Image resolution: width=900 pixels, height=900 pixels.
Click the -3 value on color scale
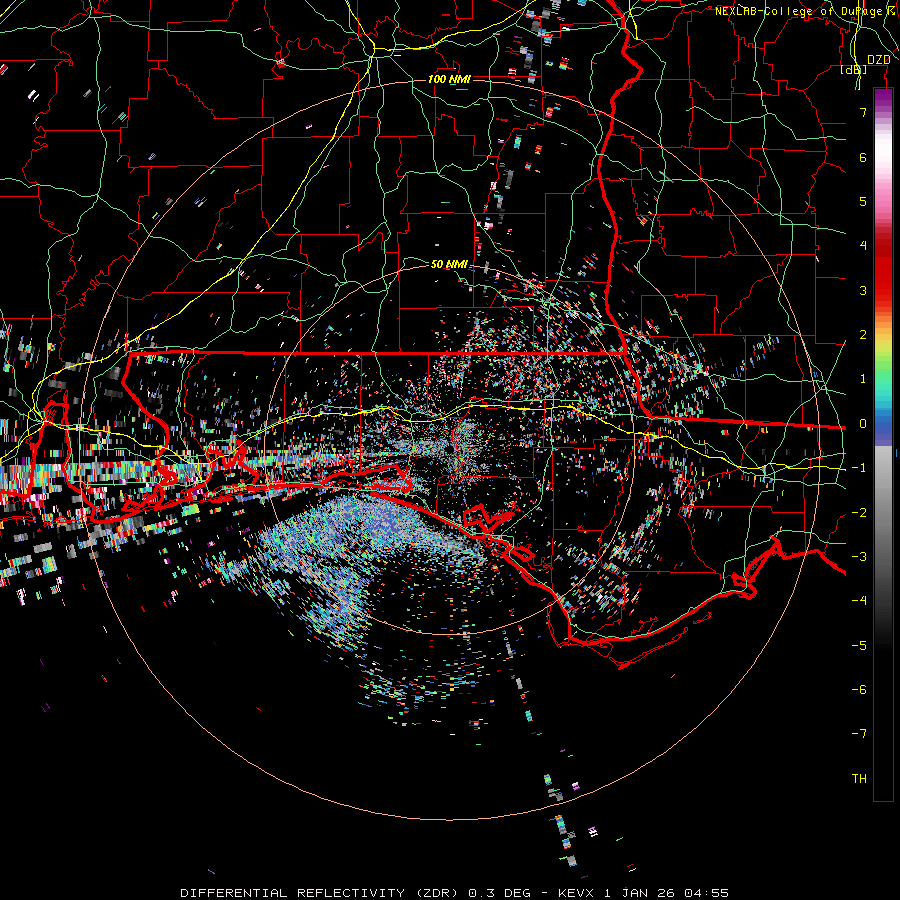(859, 557)
